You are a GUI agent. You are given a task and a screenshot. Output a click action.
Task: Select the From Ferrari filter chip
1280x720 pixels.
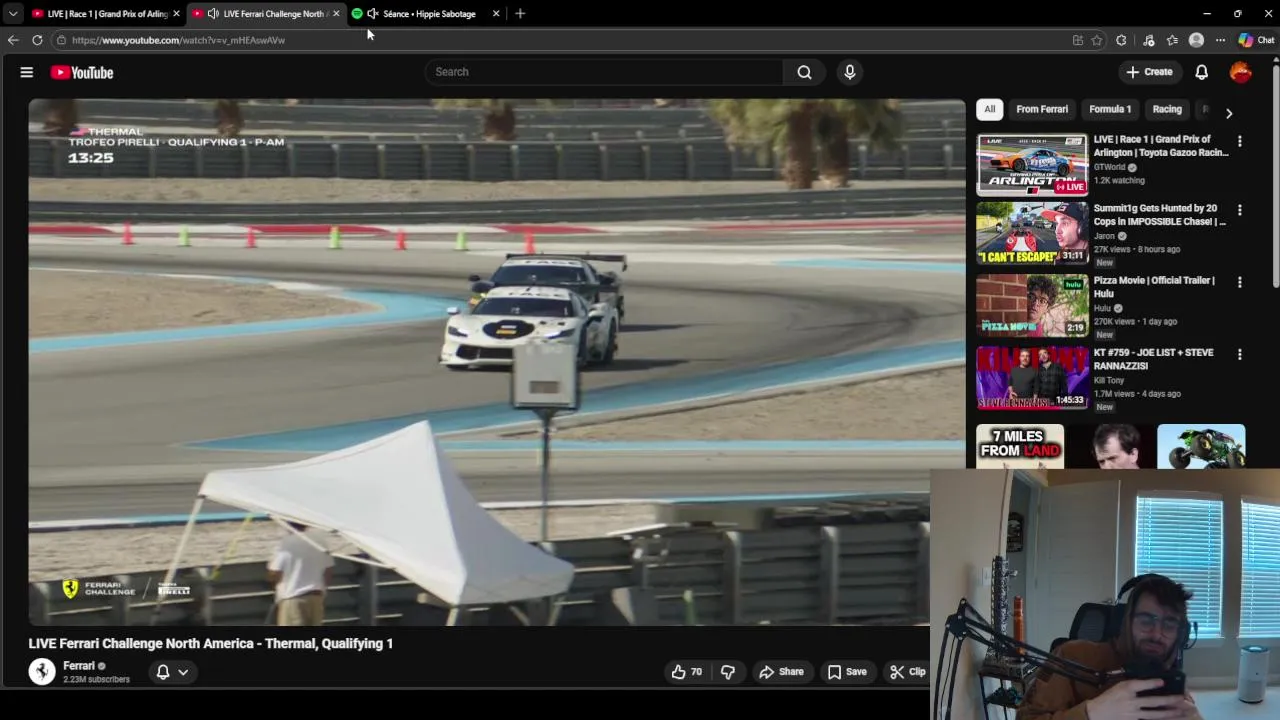pos(1042,109)
